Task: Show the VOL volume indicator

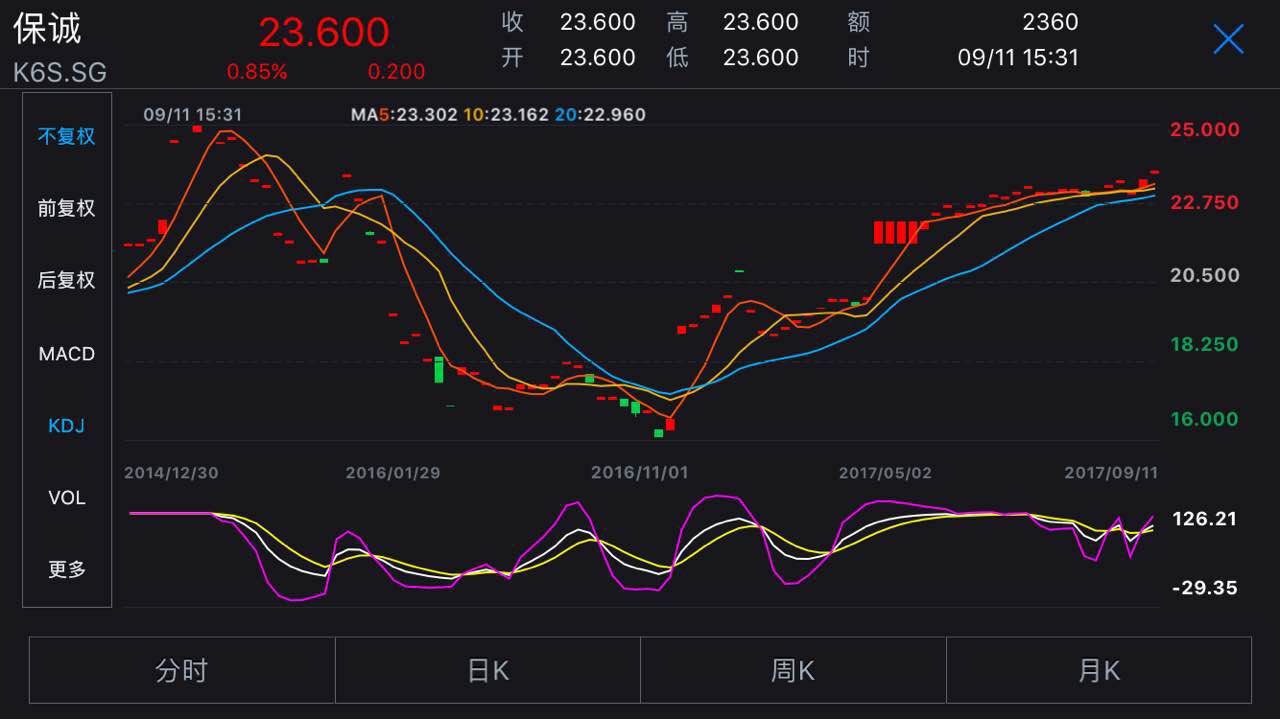Action: tap(67, 498)
